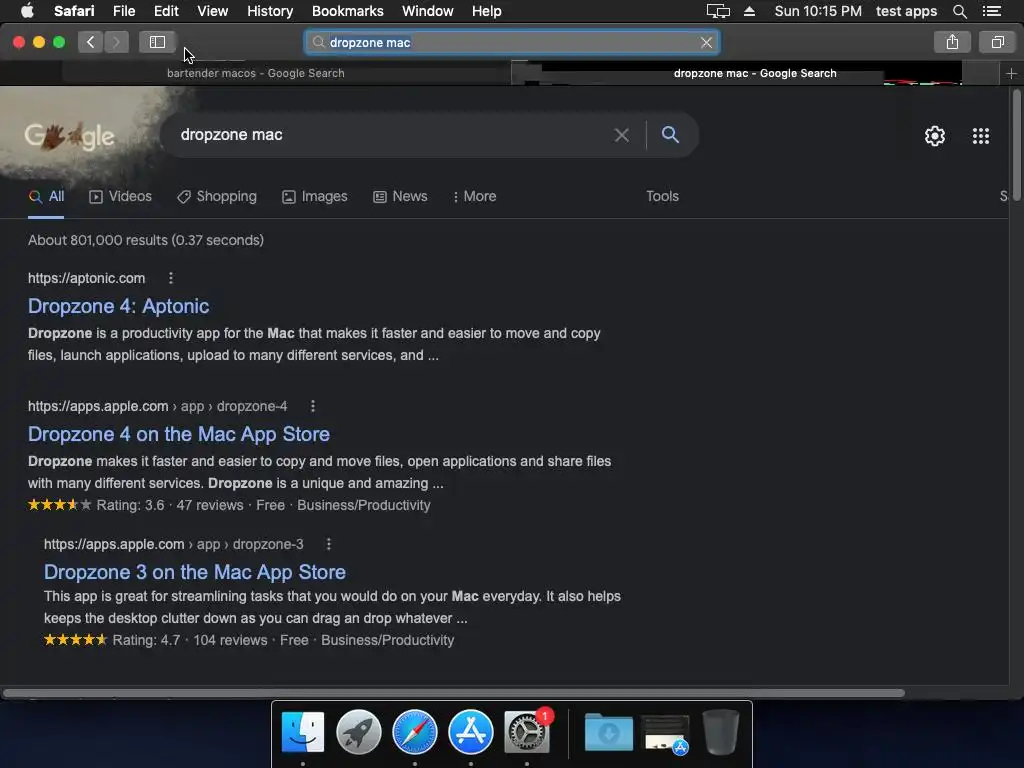Open options for aptonic.com result
This screenshot has width=1024, height=768.
pos(171,278)
